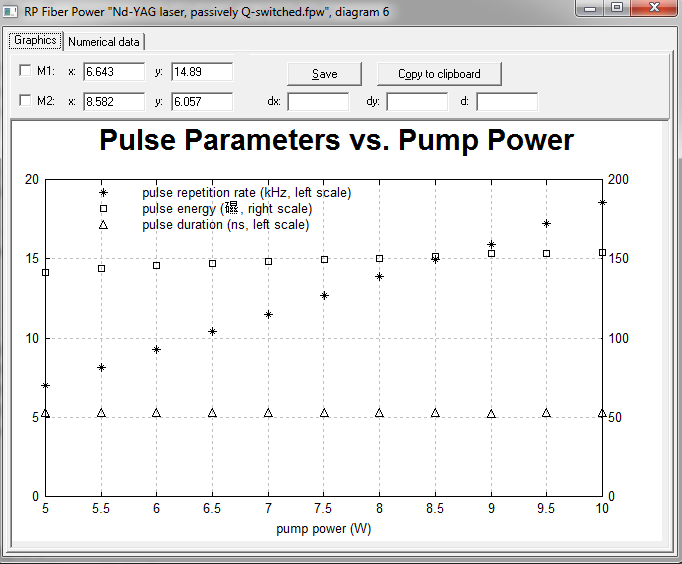Click the repetition rate data point at 7.5 W
Viewport: 682px width, 564px height.
coord(324,296)
